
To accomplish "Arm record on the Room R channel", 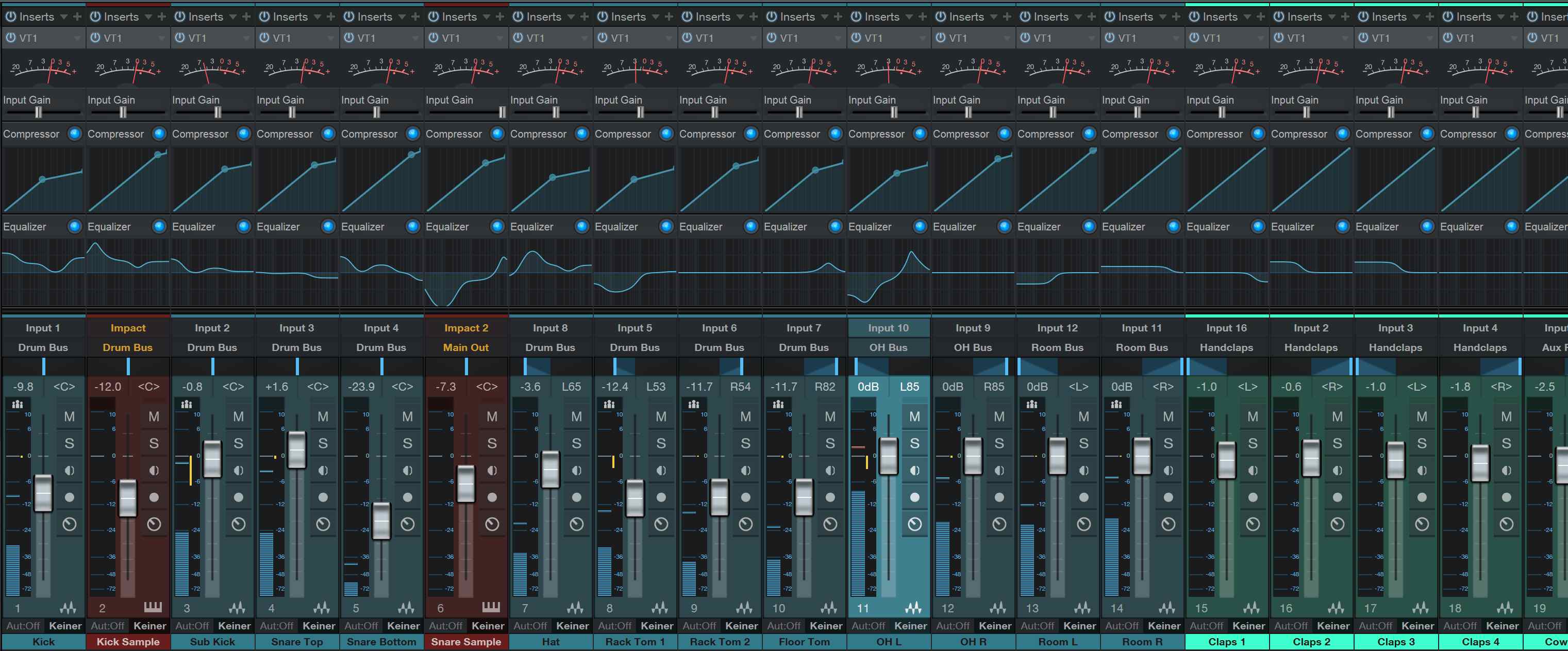I will pyautogui.click(x=1169, y=497).
